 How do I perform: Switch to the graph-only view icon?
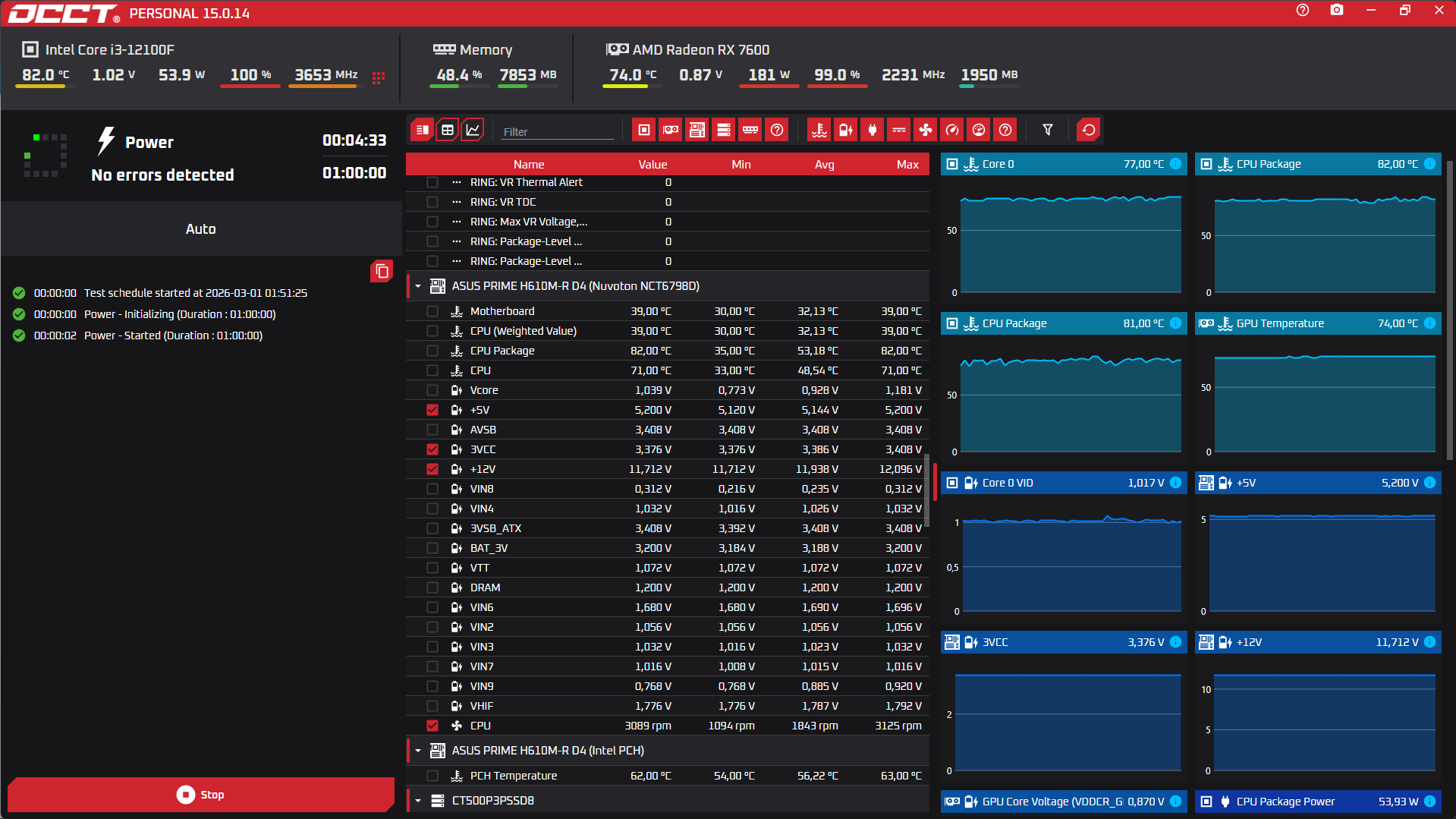coord(473,130)
